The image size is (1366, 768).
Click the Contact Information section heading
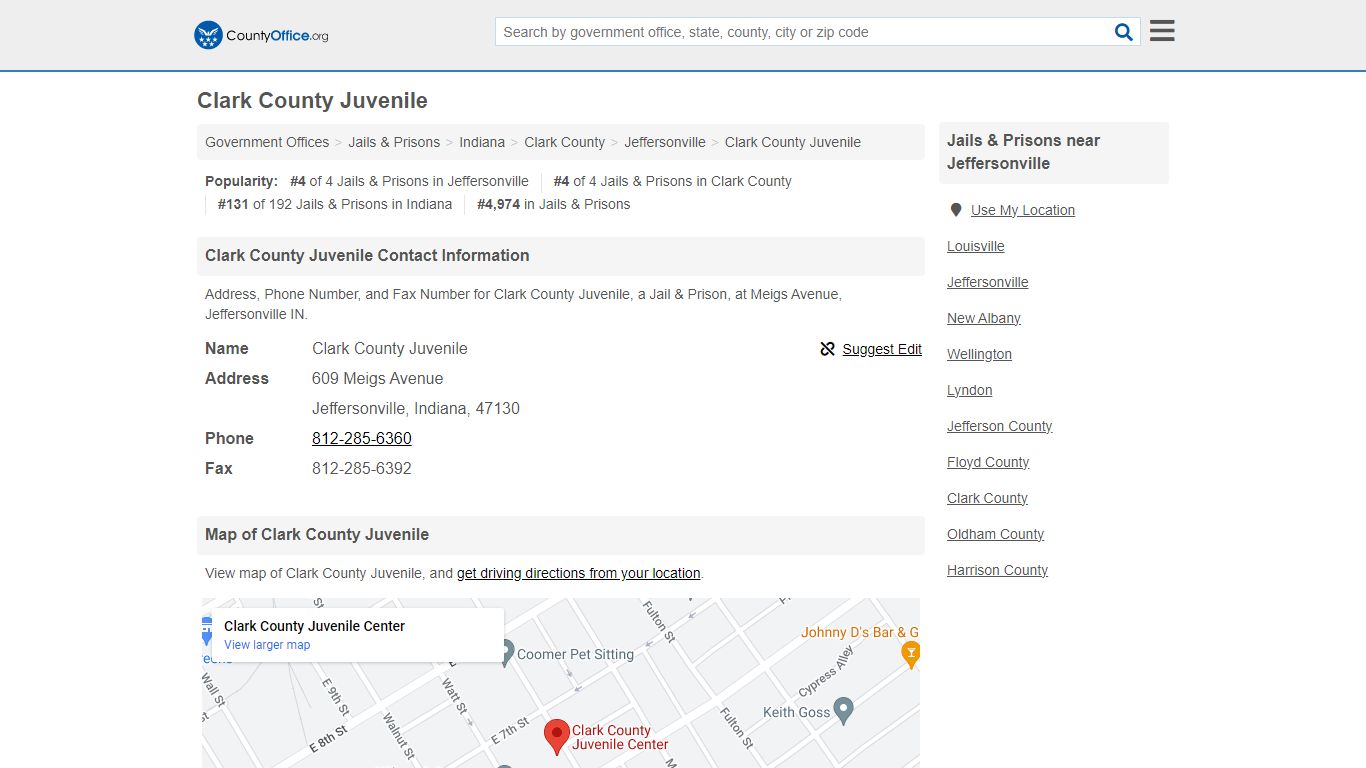367,256
